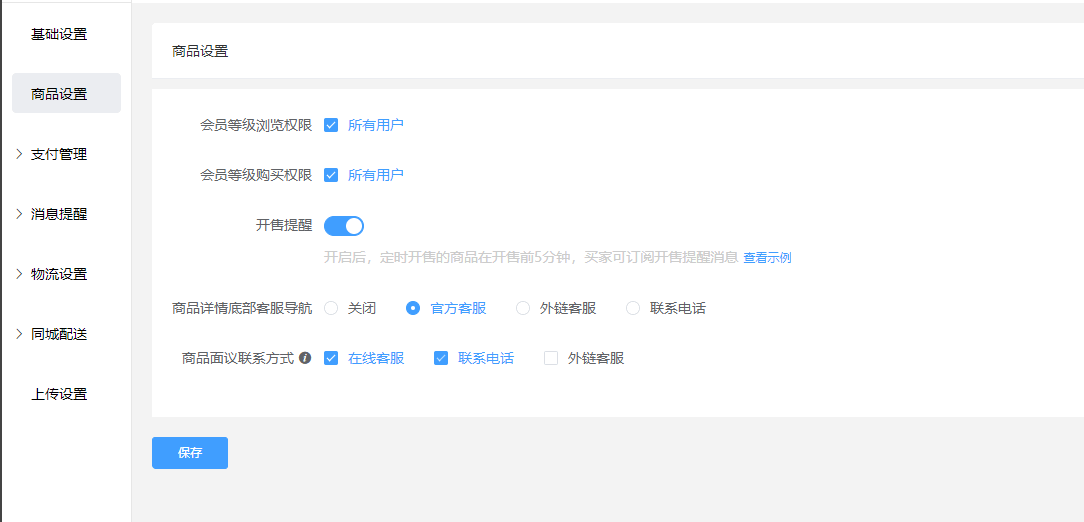
Task: Click the 开启后 hint text under 开售提醒
Action: point(531,258)
